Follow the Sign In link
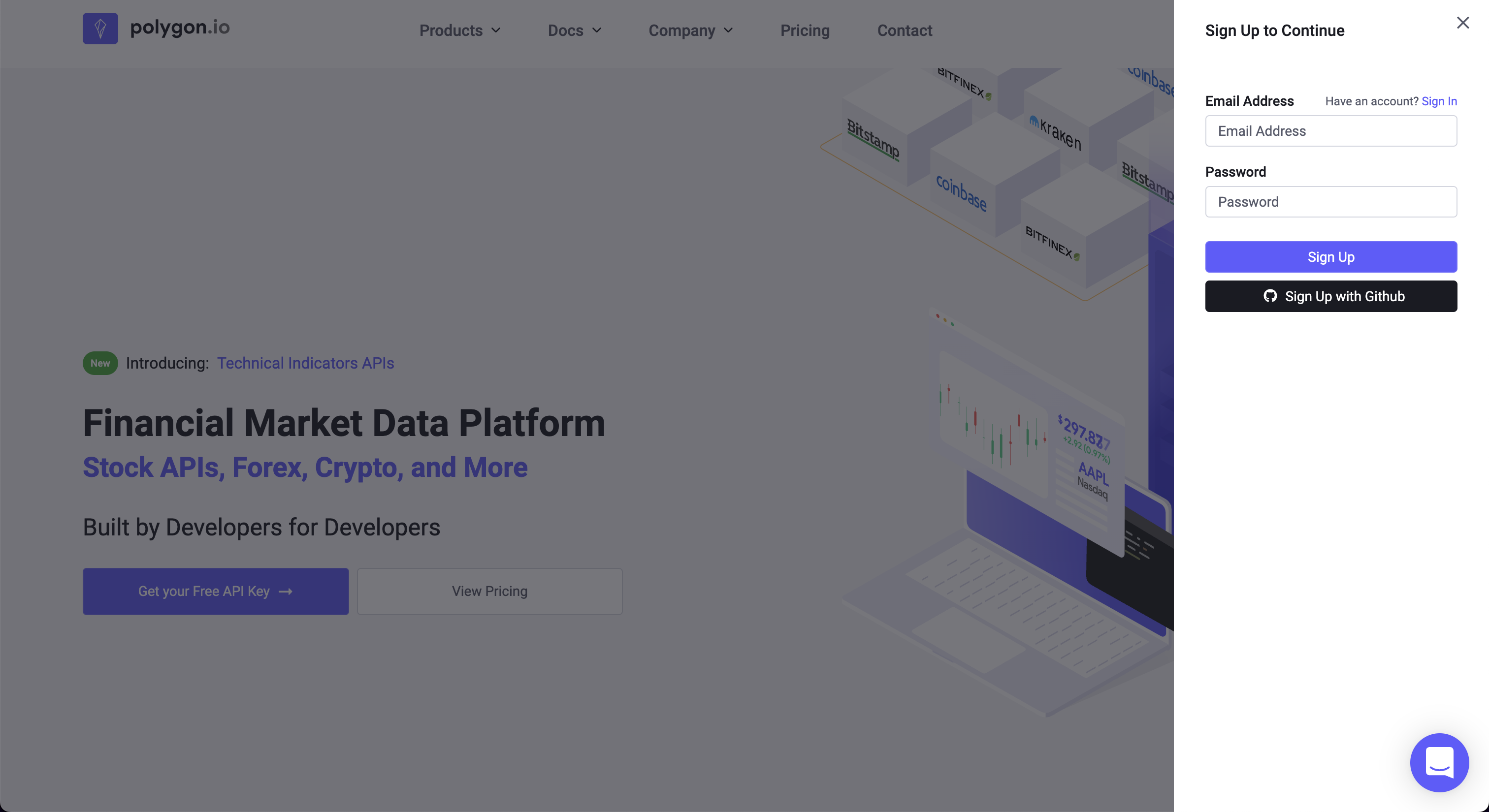 (1439, 101)
